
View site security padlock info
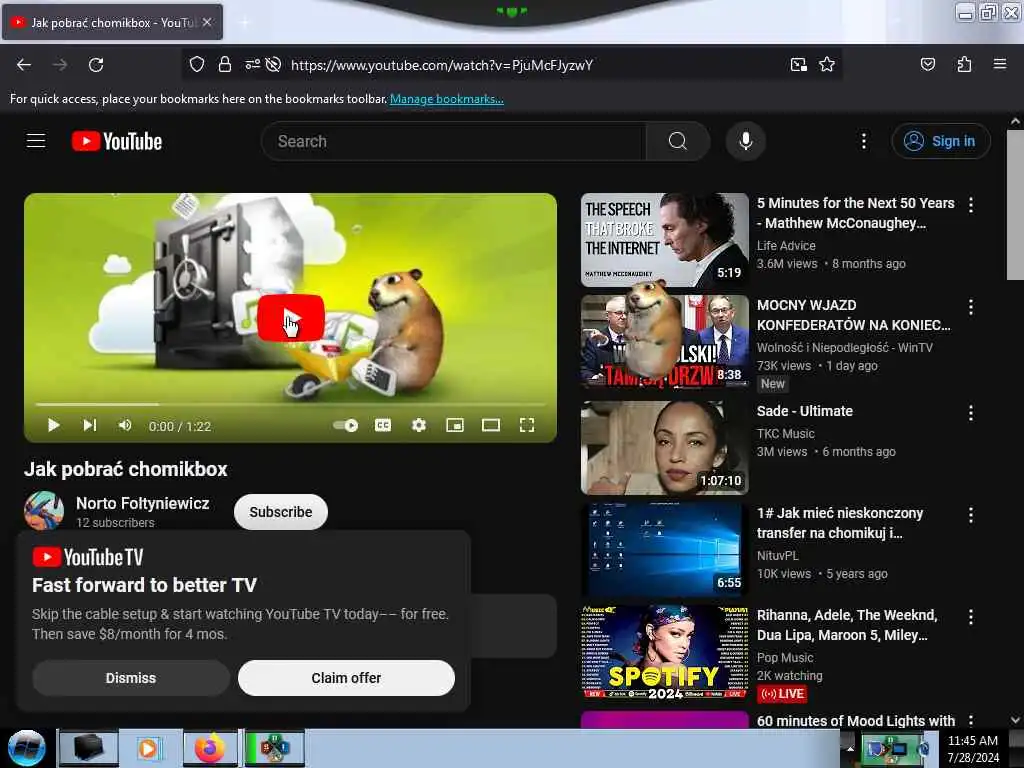click(x=225, y=64)
